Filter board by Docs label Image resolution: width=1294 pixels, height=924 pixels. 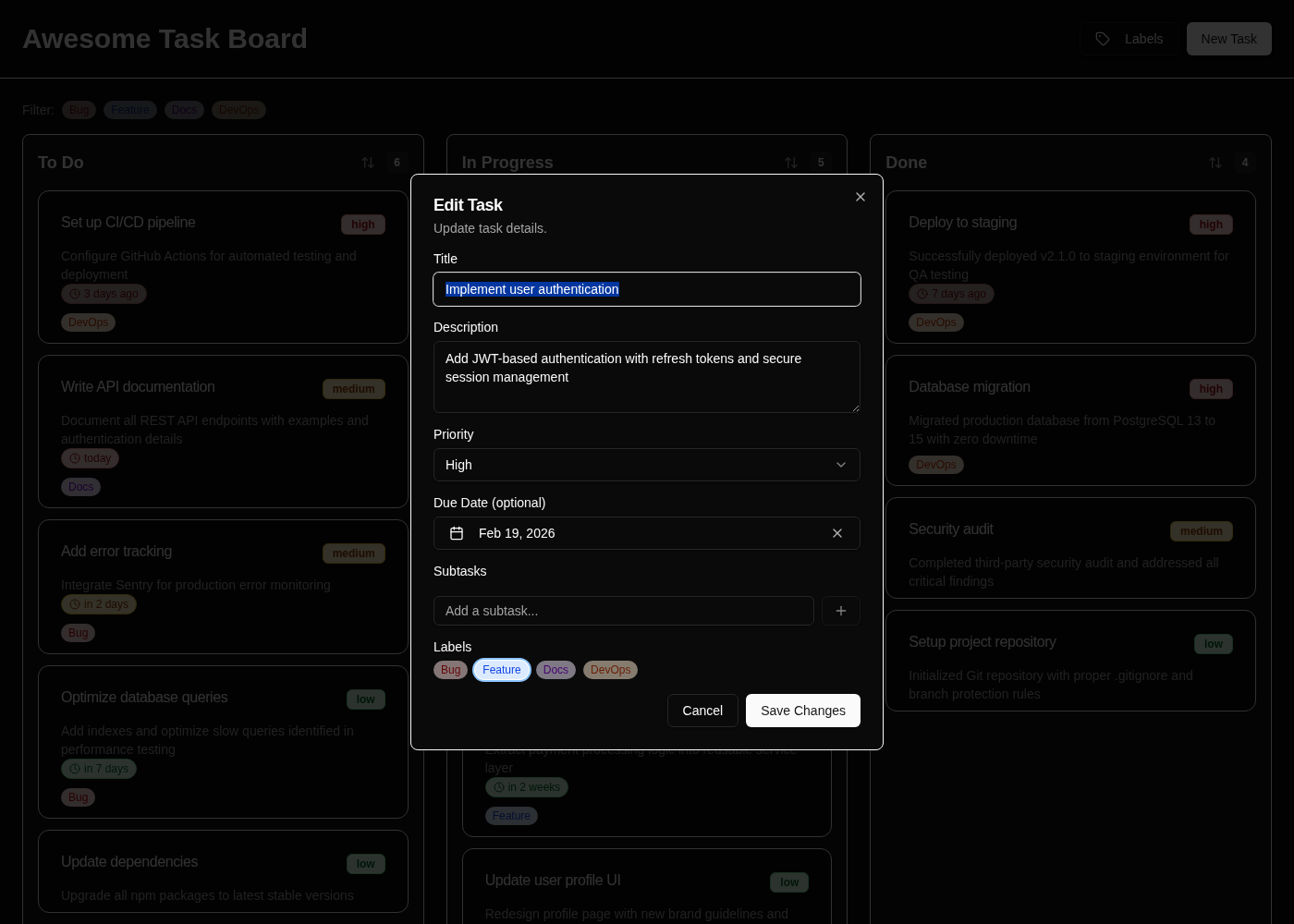click(x=184, y=110)
